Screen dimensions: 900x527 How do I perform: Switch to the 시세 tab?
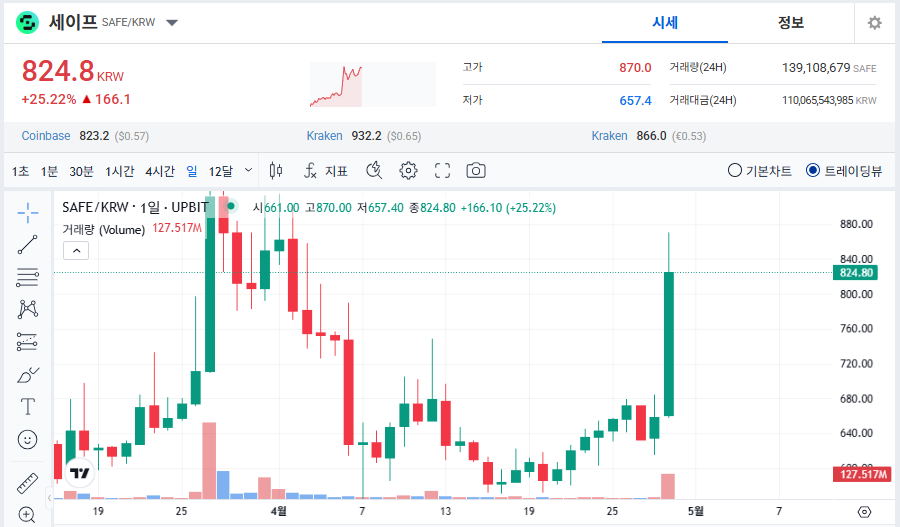[665, 23]
